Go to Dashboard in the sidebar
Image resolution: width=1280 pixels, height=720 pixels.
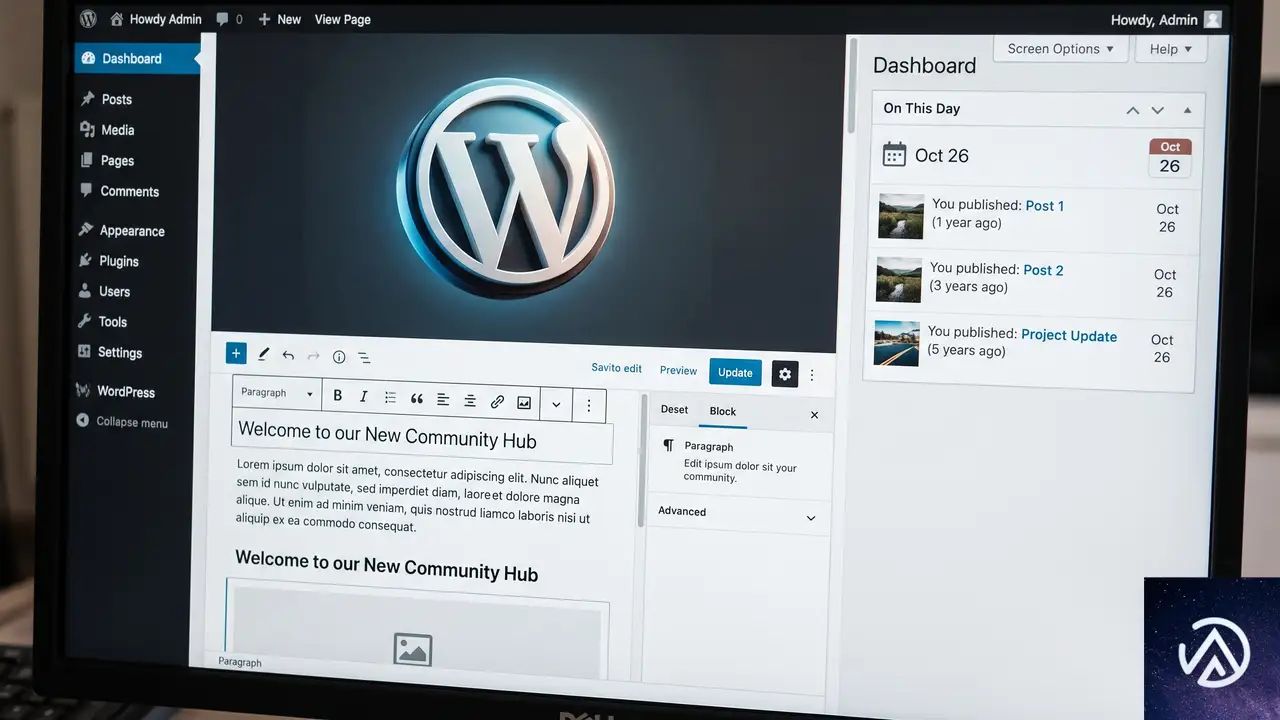[x=137, y=59]
